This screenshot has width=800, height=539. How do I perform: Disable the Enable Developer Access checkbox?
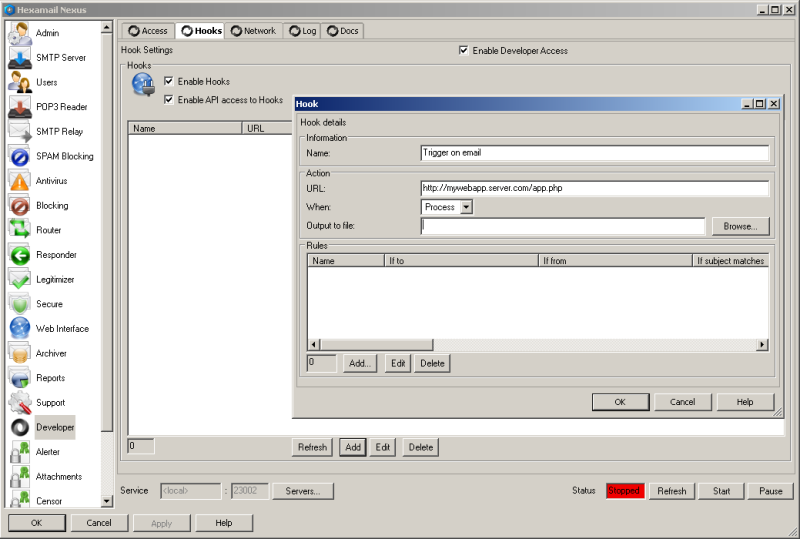[x=463, y=50]
